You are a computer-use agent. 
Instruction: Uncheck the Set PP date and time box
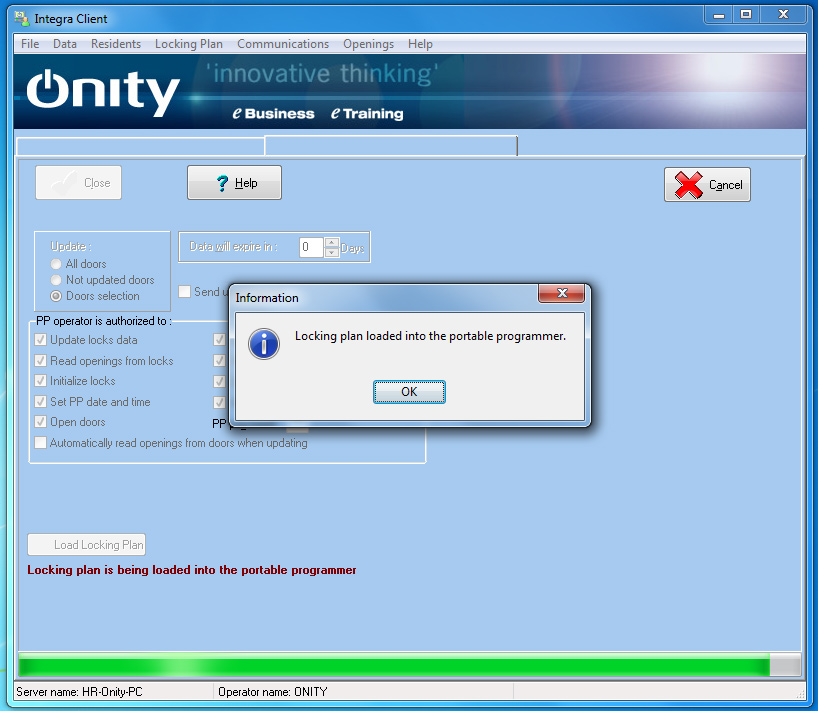point(41,402)
